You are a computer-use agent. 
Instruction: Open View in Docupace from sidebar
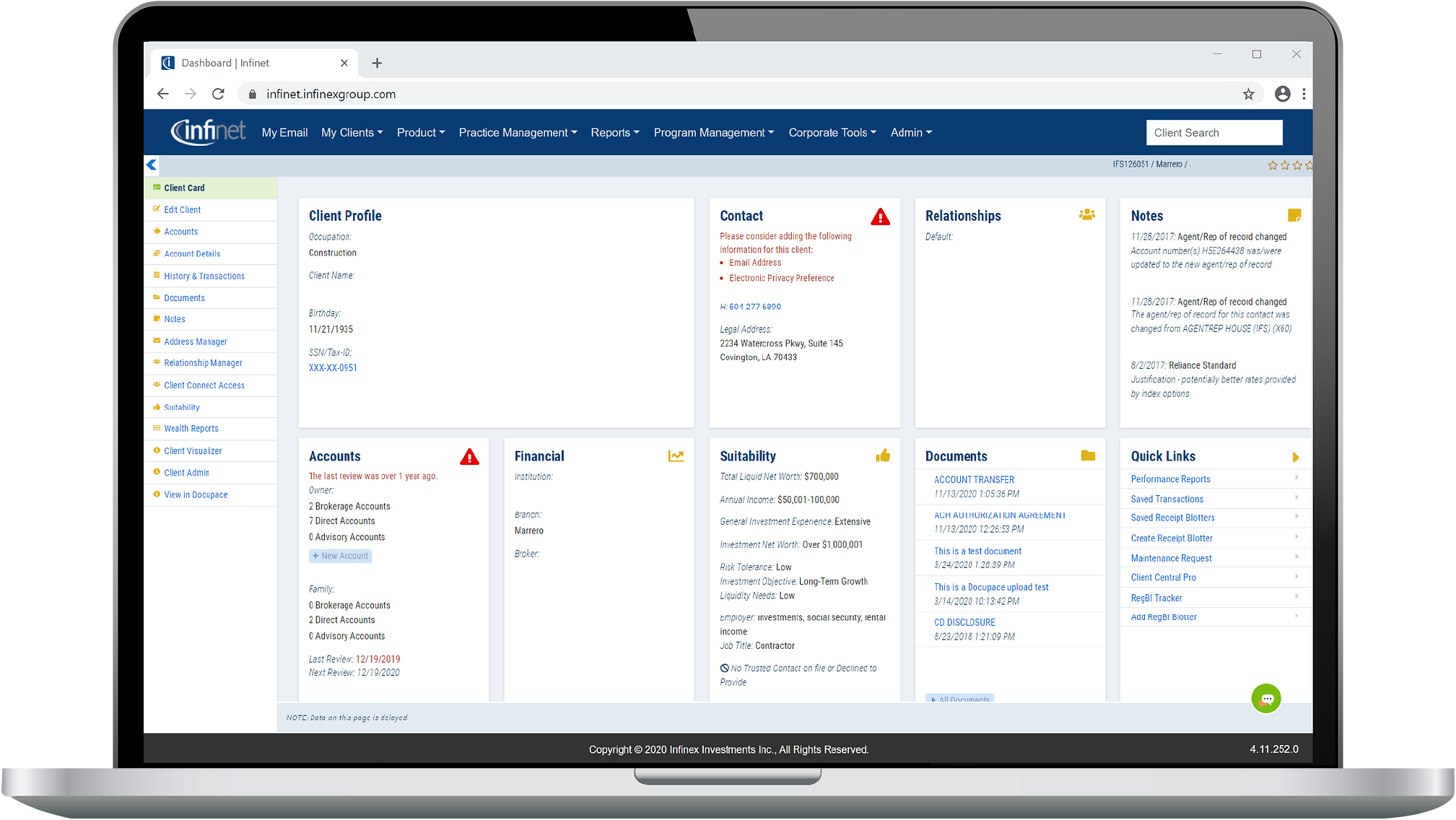pyautogui.click(x=196, y=495)
